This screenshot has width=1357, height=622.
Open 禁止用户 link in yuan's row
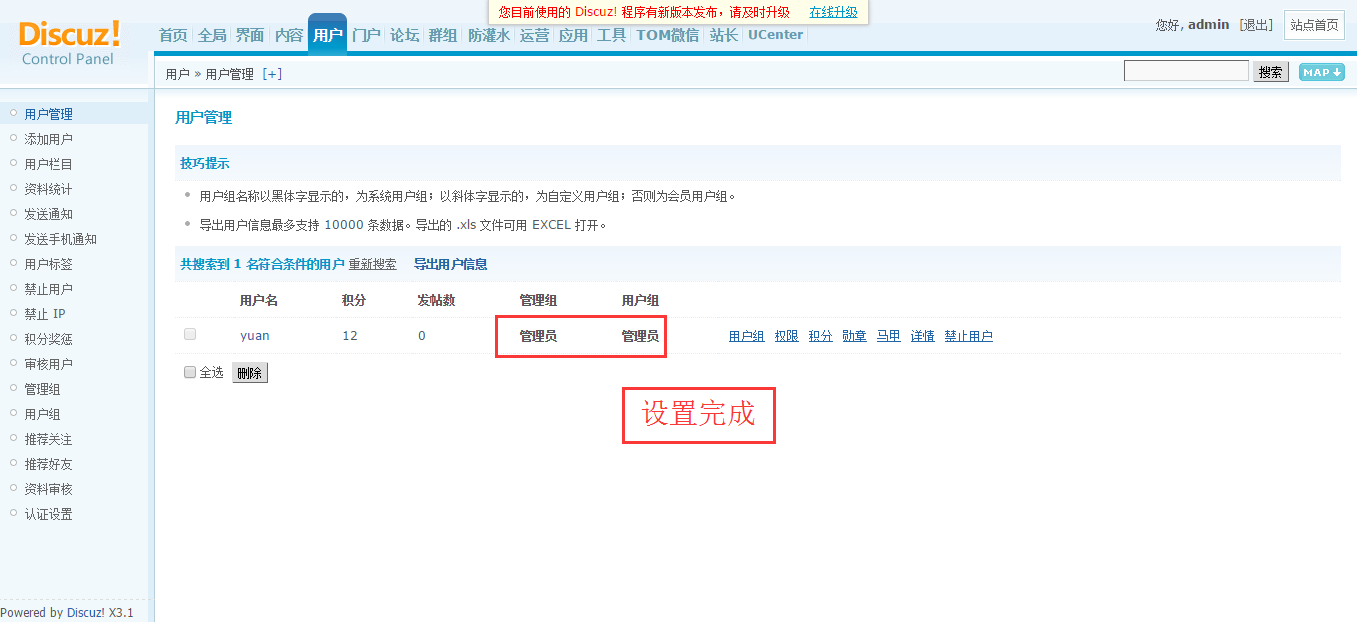pyautogui.click(x=968, y=336)
